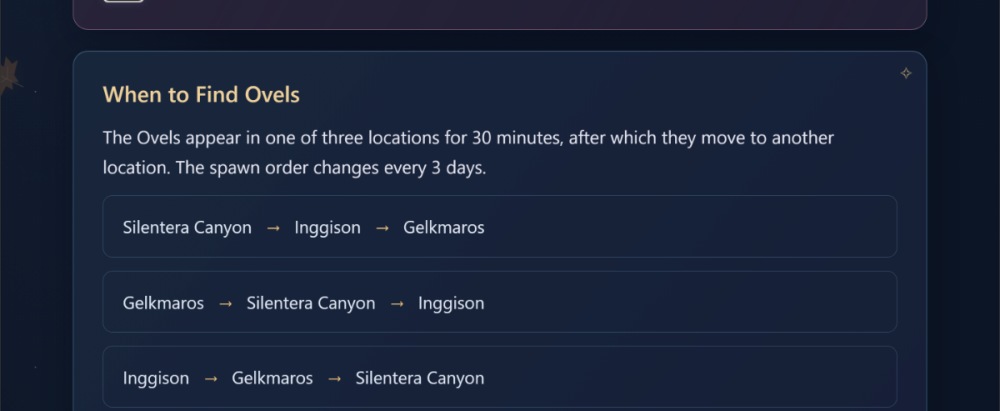
Task: Click the leaf decoration at the page's left edge
Action: point(9,77)
